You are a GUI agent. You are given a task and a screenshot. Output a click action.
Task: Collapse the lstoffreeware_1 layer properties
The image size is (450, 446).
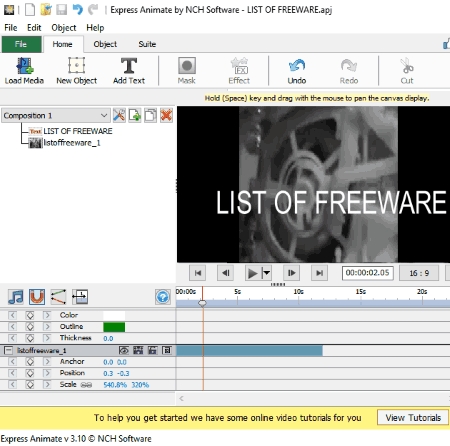[8, 350]
